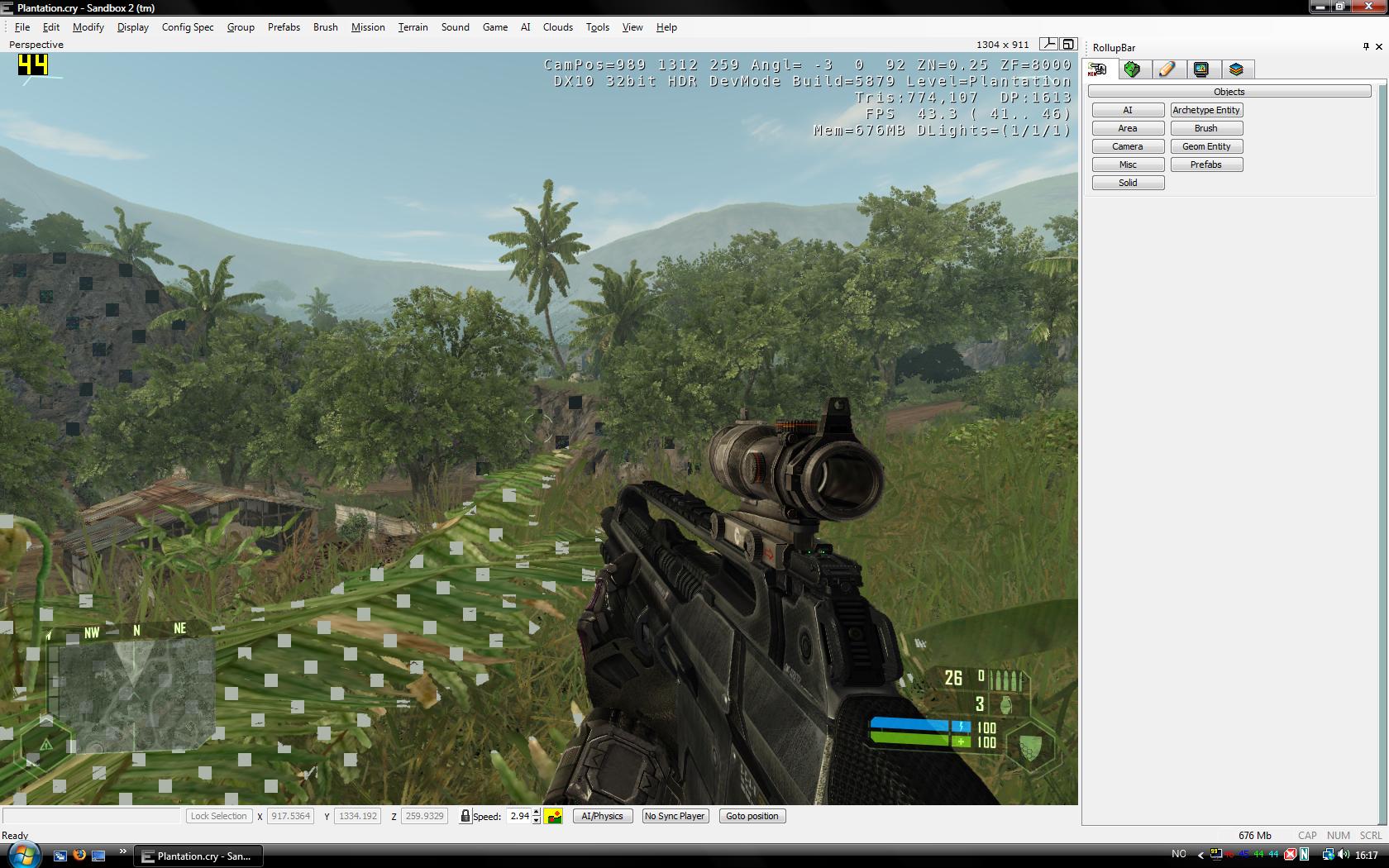Launch Firefox from quick launch

(79, 856)
